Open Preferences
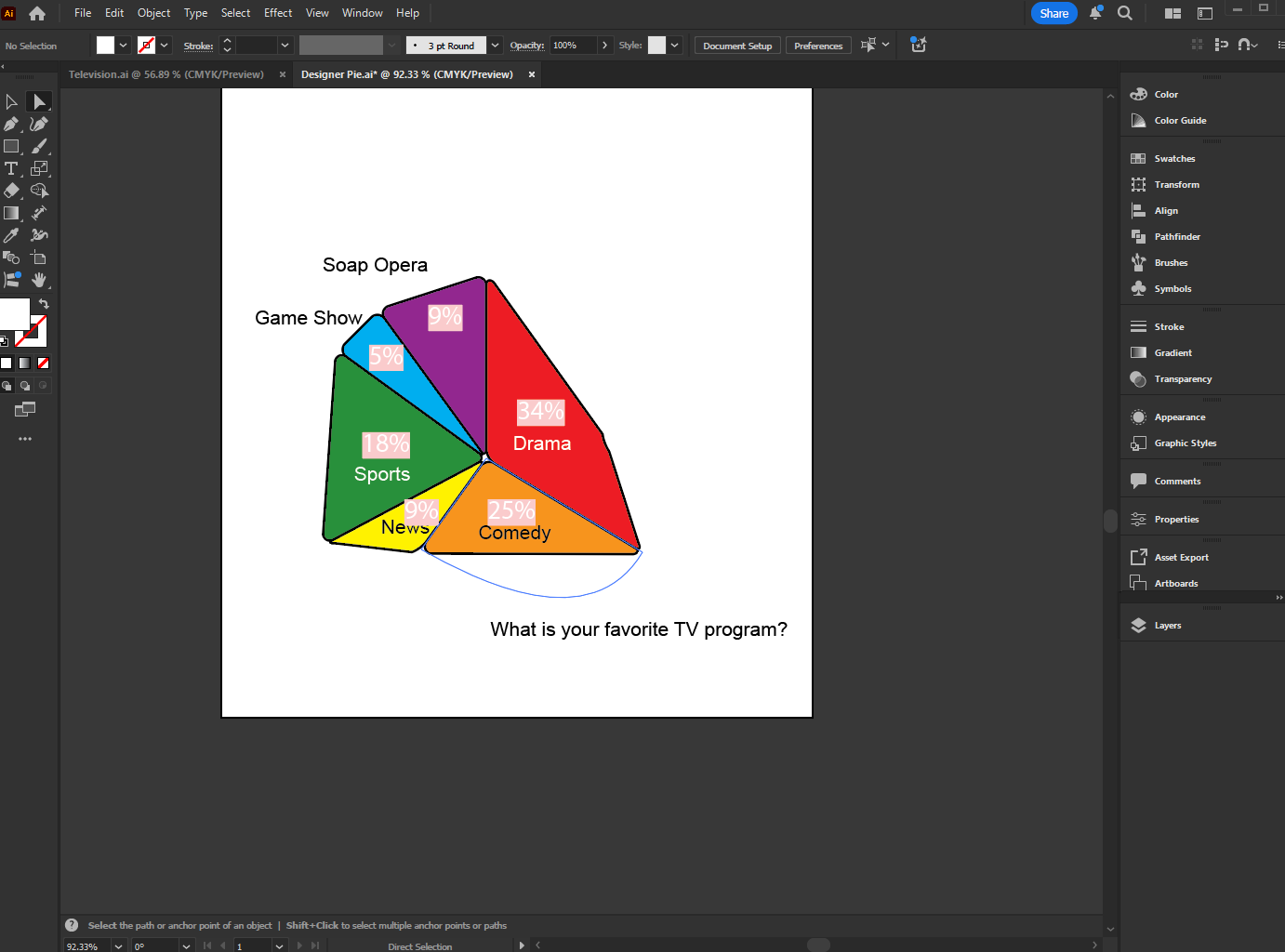The image size is (1285, 952). click(x=818, y=46)
